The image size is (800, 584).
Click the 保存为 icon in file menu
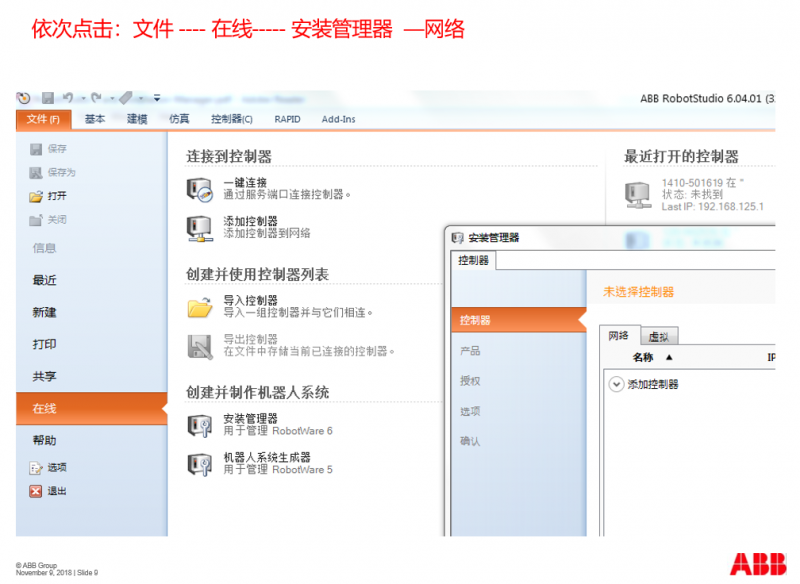(x=36, y=173)
